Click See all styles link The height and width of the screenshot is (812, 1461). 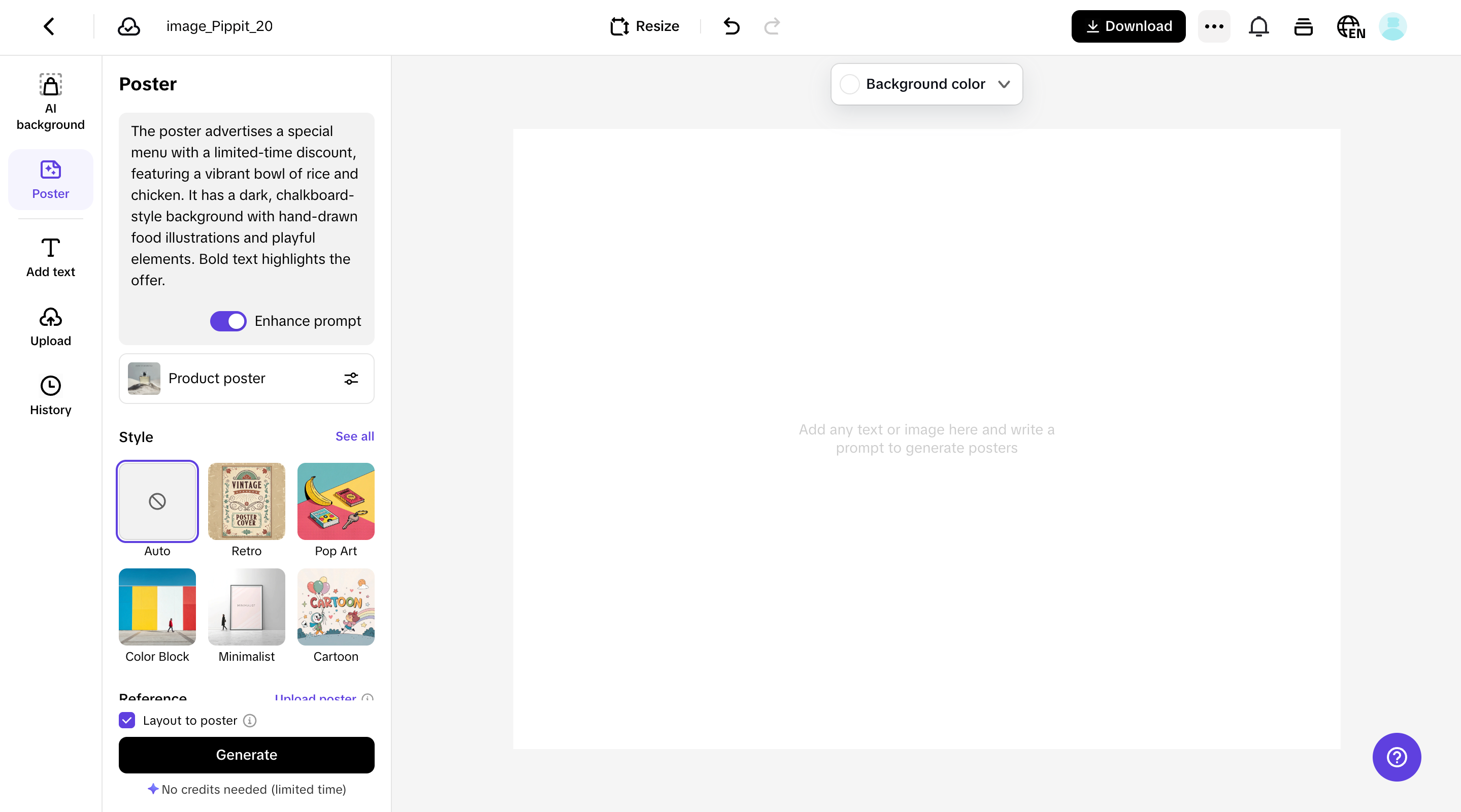tap(354, 436)
